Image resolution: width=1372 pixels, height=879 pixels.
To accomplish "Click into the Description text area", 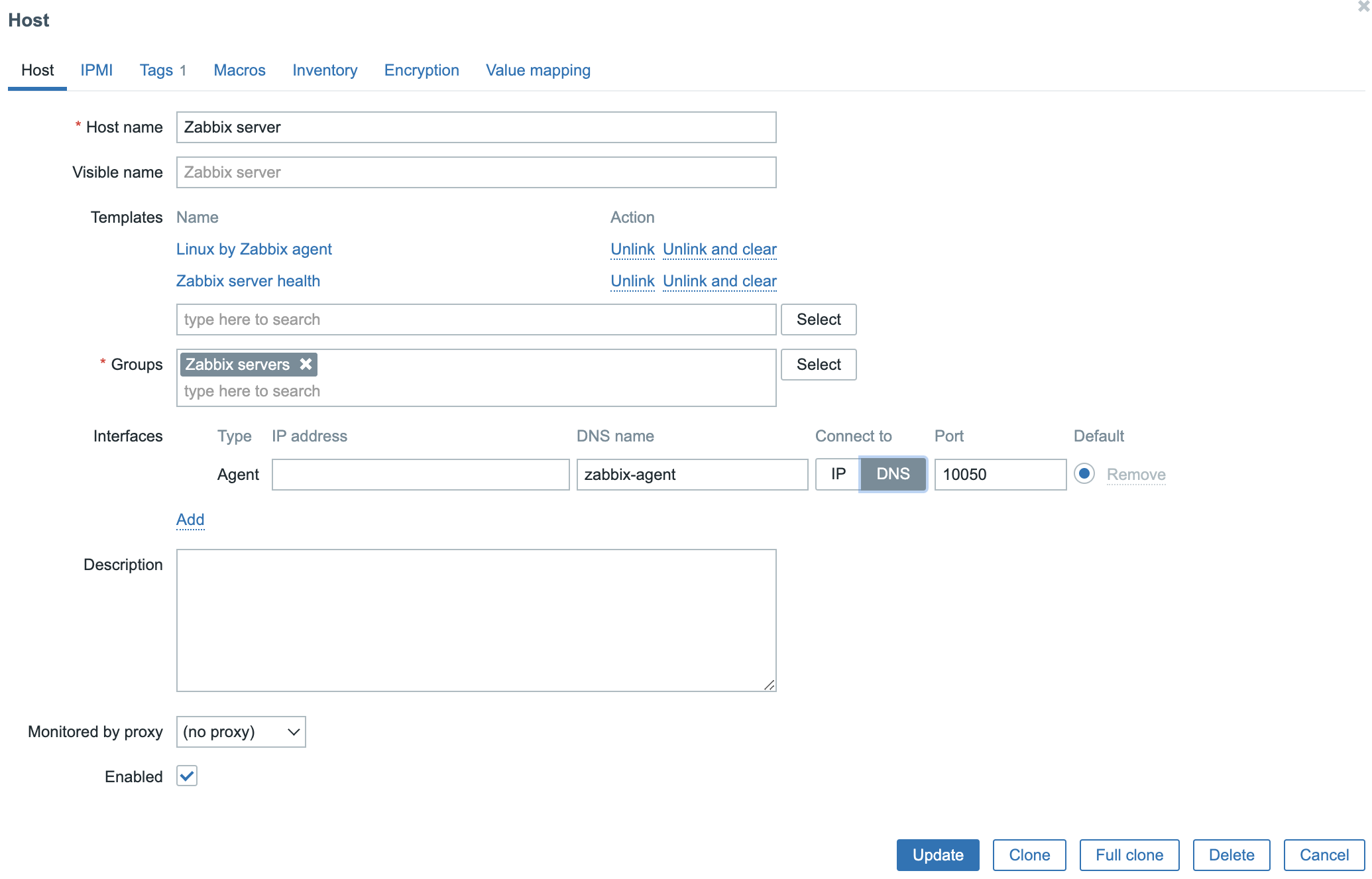I will (x=476, y=620).
